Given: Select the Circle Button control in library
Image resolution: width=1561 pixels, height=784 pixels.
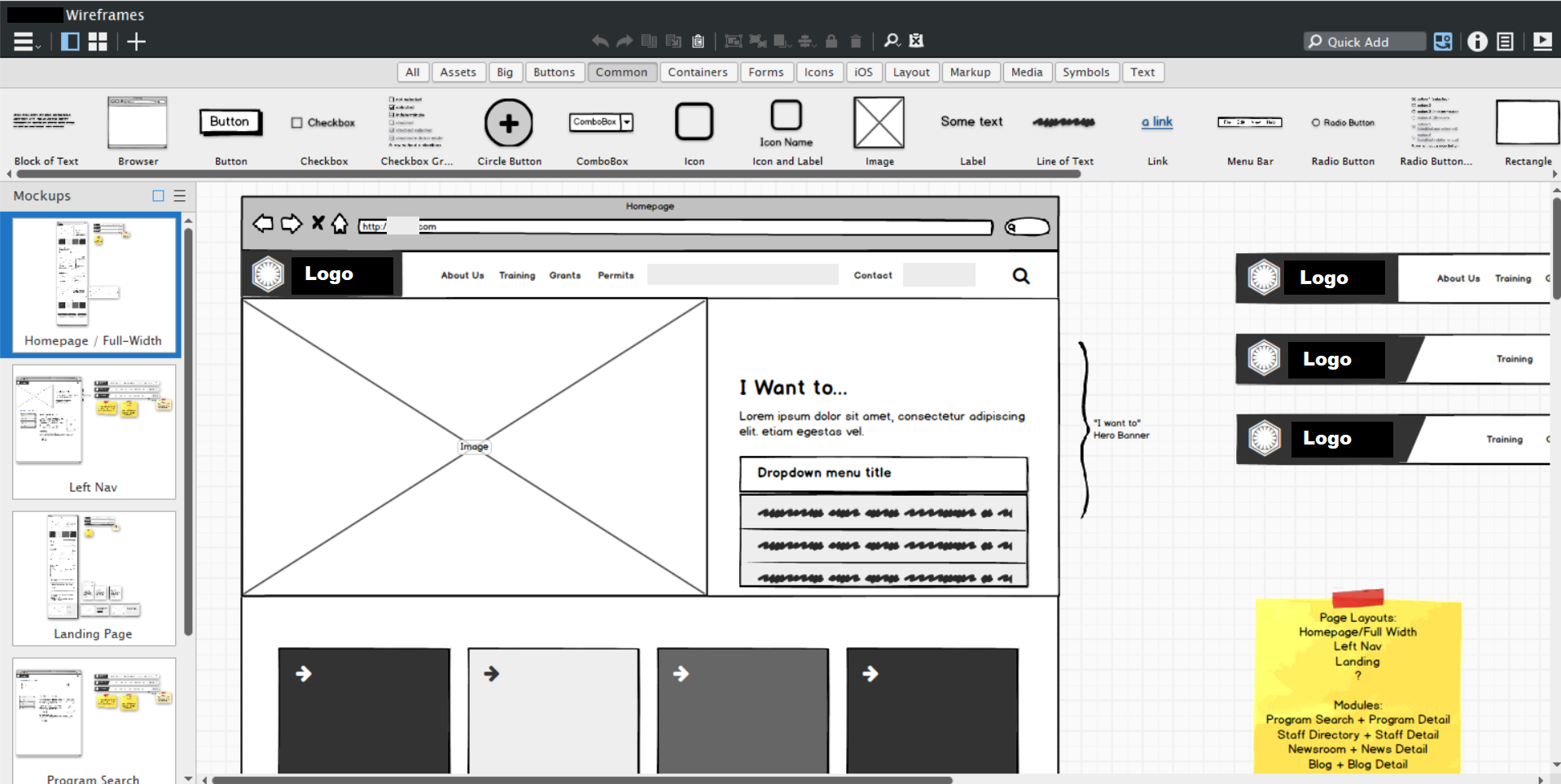Looking at the screenshot, I should 509,124.
